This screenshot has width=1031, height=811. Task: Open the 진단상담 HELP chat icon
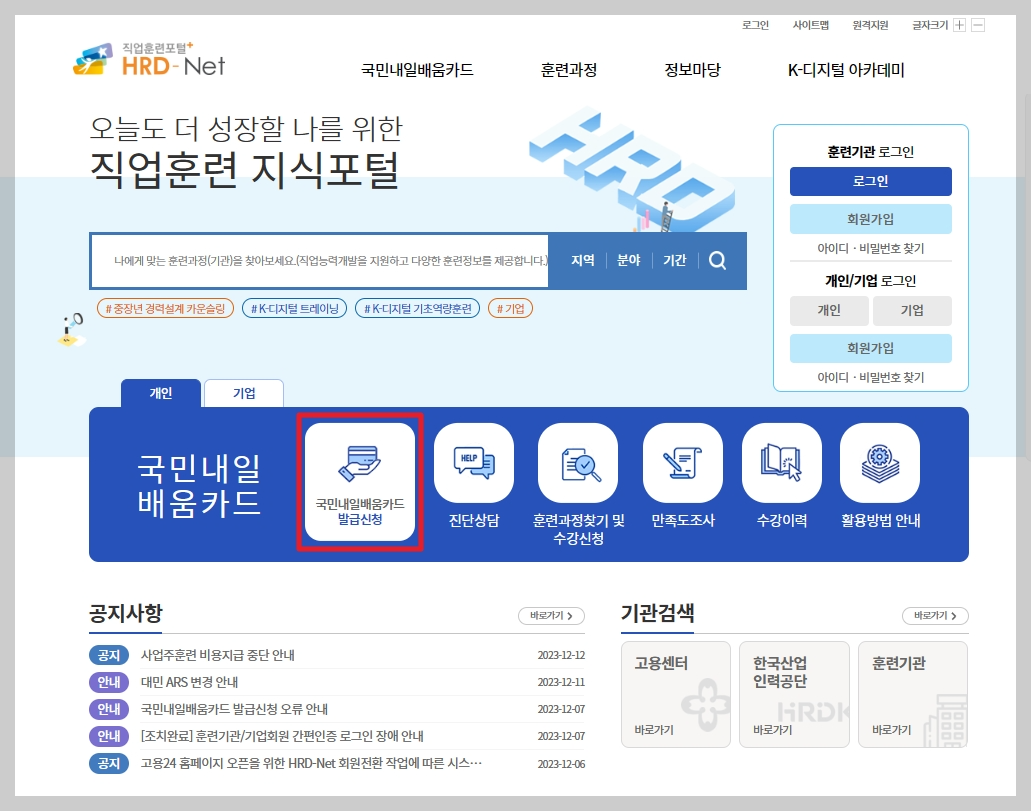coord(473,462)
